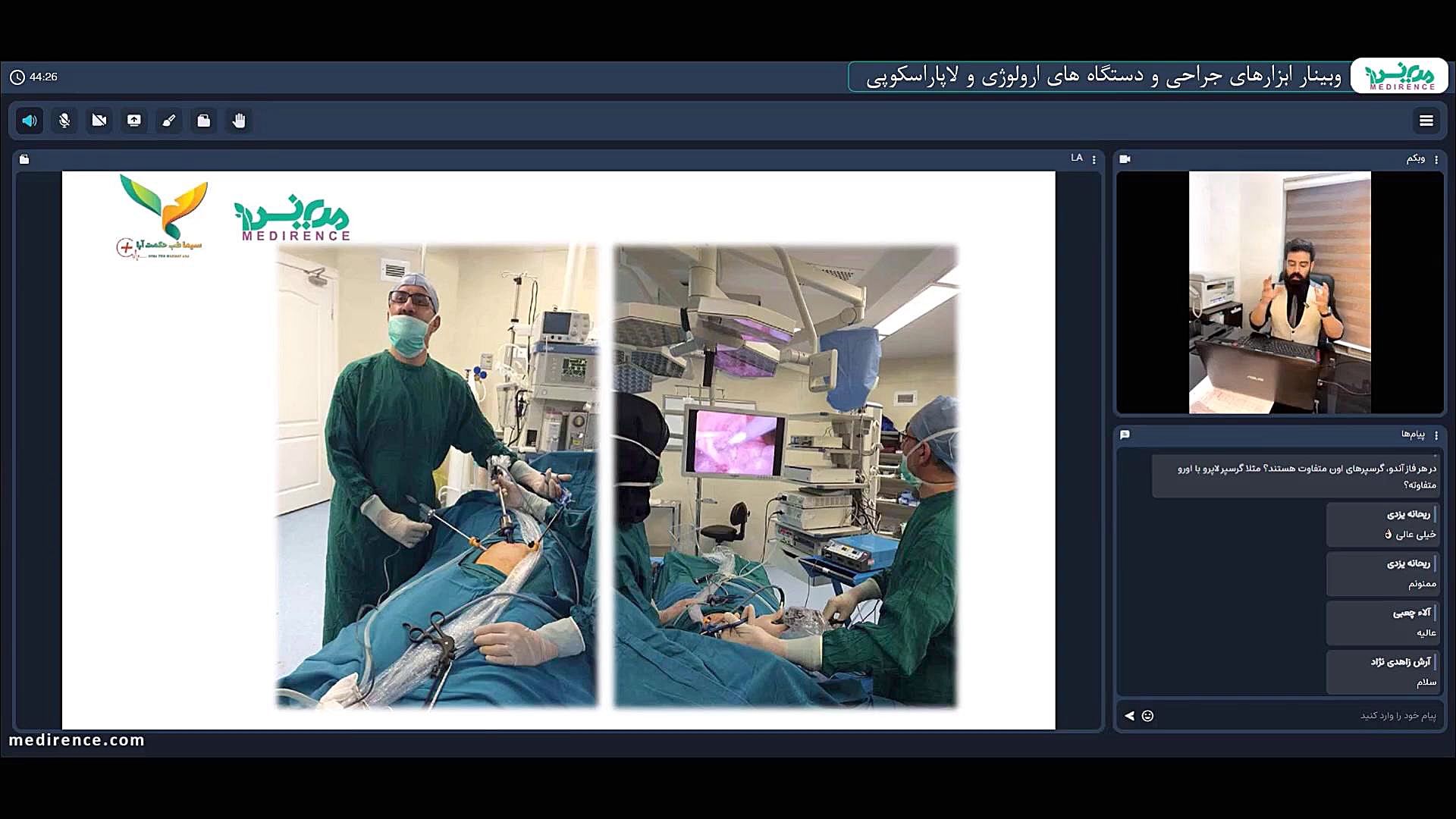Click the chat bubble icon in messages header
The height and width of the screenshot is (819, 1456).
coord(1125,435)
